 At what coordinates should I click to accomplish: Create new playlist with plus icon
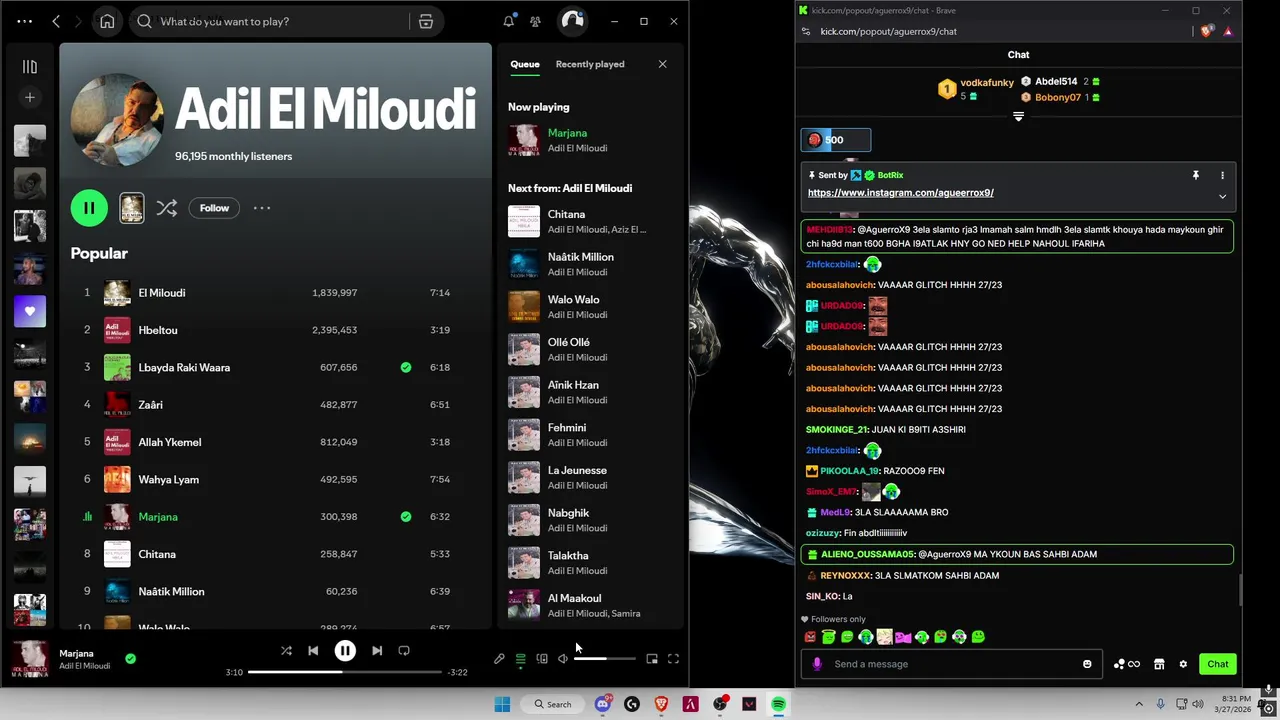tap(30, 97)
